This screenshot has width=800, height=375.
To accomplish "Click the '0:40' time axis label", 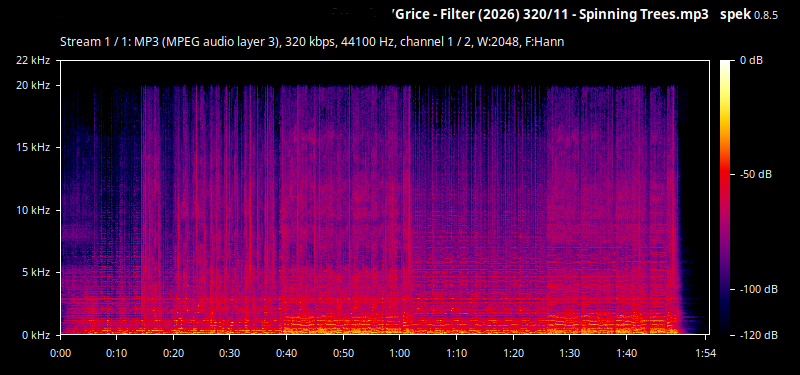I will click(x=286, y=353).
